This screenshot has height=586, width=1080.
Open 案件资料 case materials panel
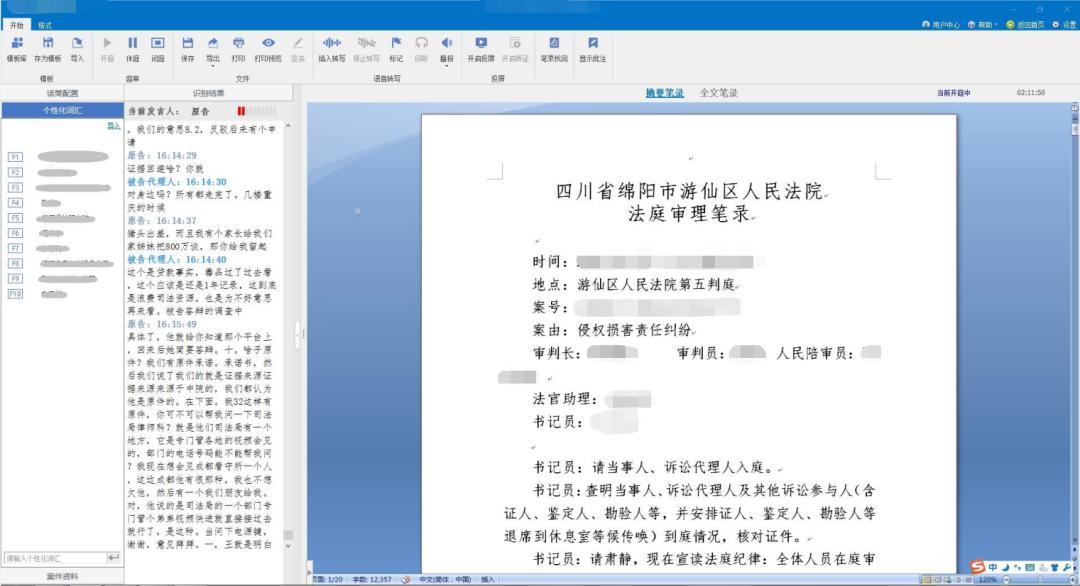pyautogui.click(x=62, y=576)
